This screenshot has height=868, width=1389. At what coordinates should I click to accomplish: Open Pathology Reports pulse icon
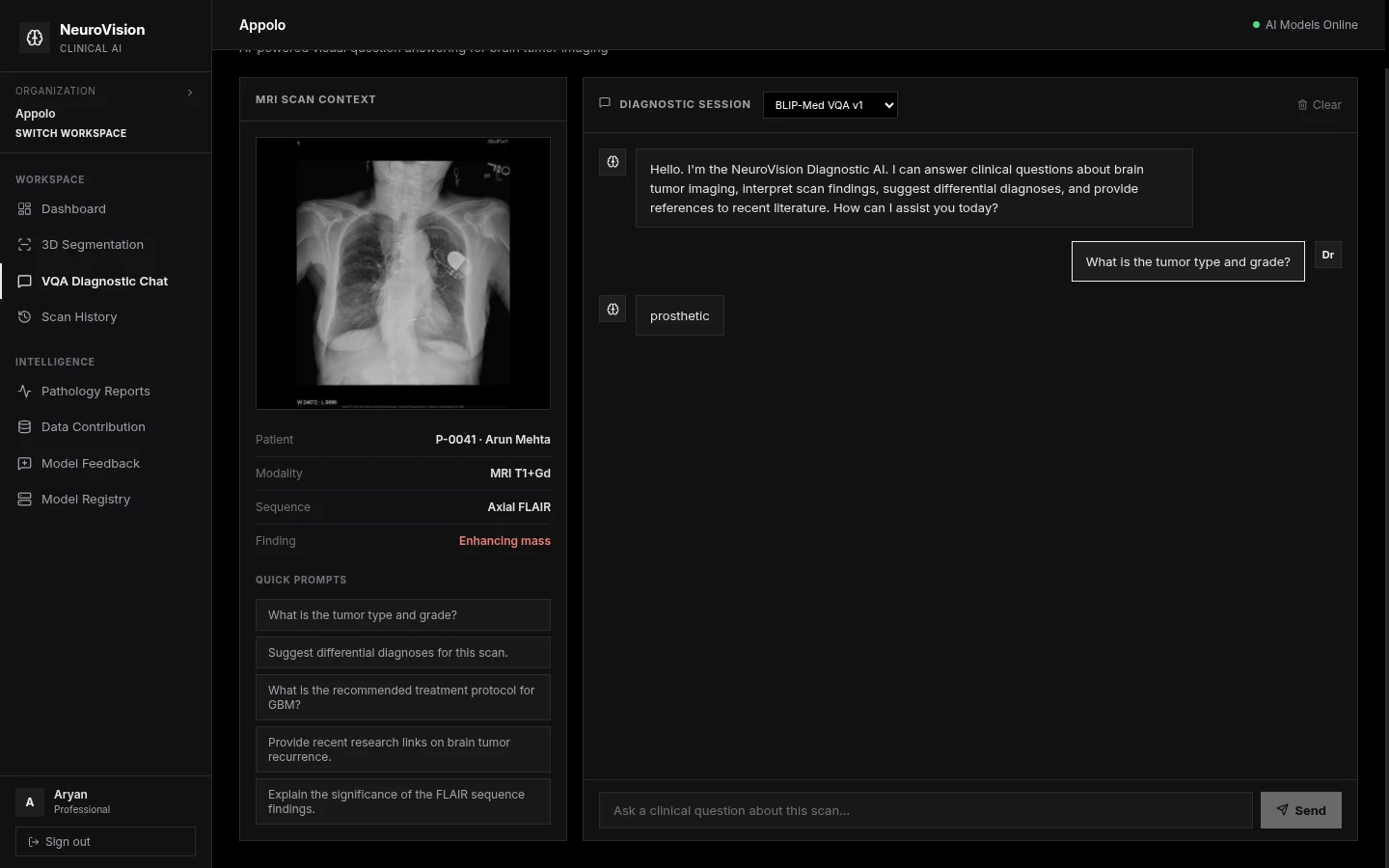(24, 392)
